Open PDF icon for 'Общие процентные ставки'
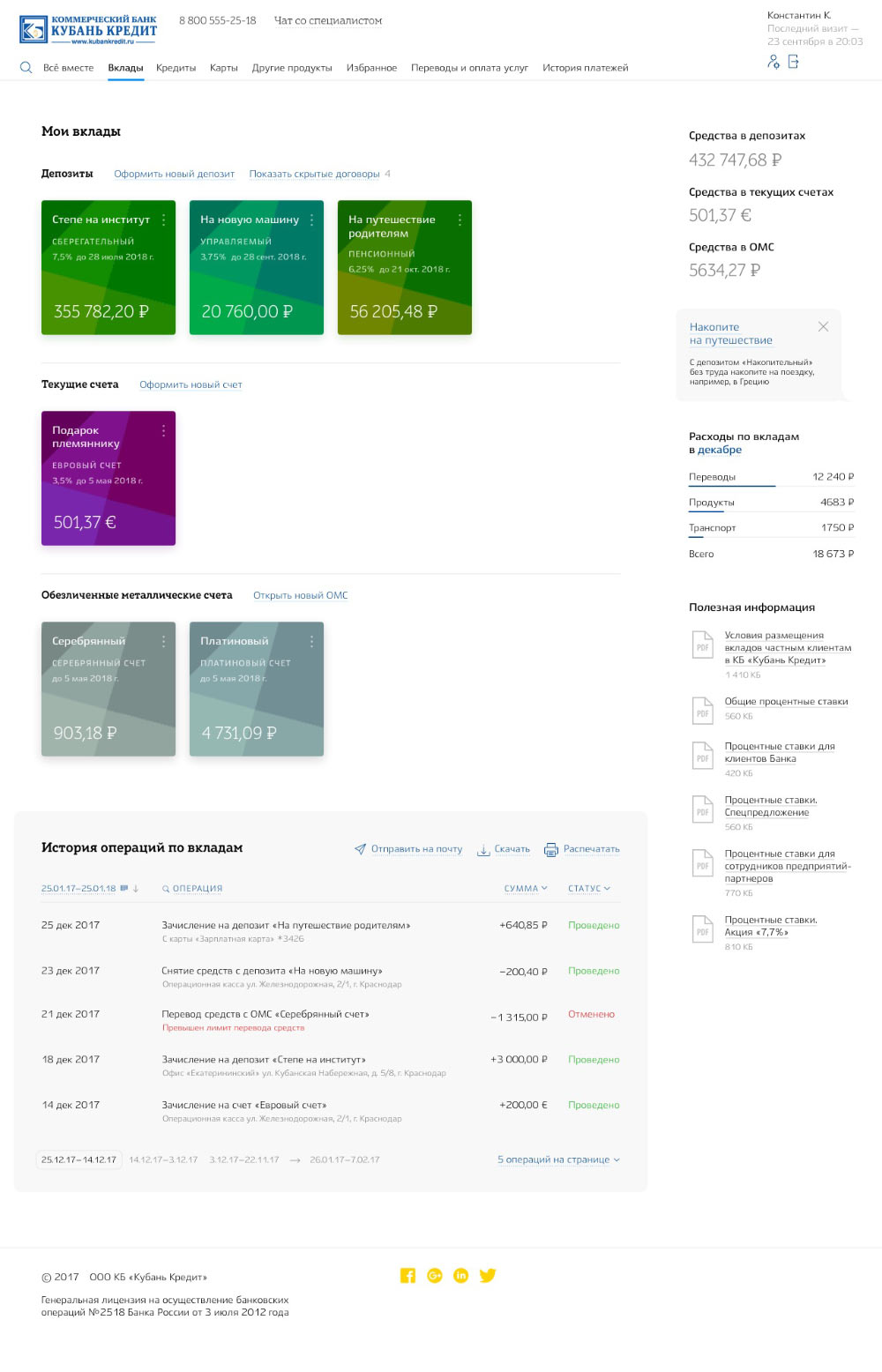The height and width of the screenshot is (1372, 882). point(702,709)
